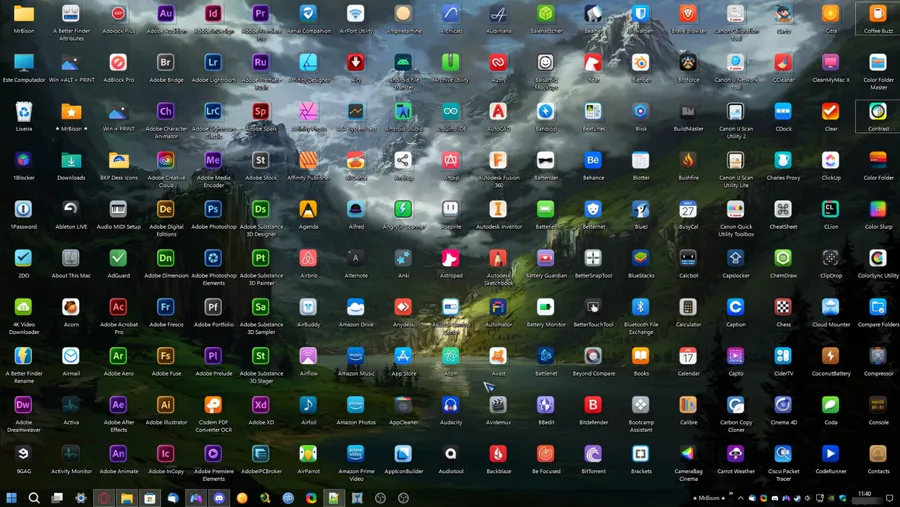Open Adobe After Effects shortcut
Viewport: 900px width, 507px height.
[x=118, y=405]
